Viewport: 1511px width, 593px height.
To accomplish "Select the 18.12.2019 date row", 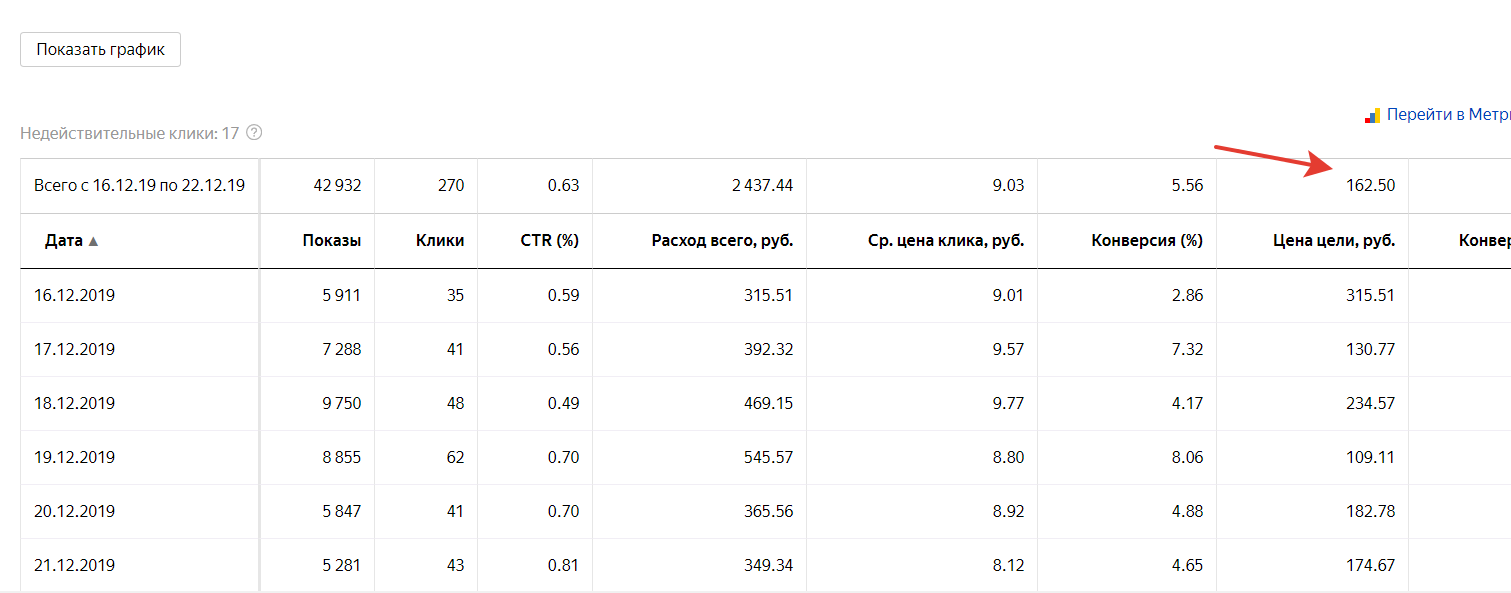I will click(75, 404).
